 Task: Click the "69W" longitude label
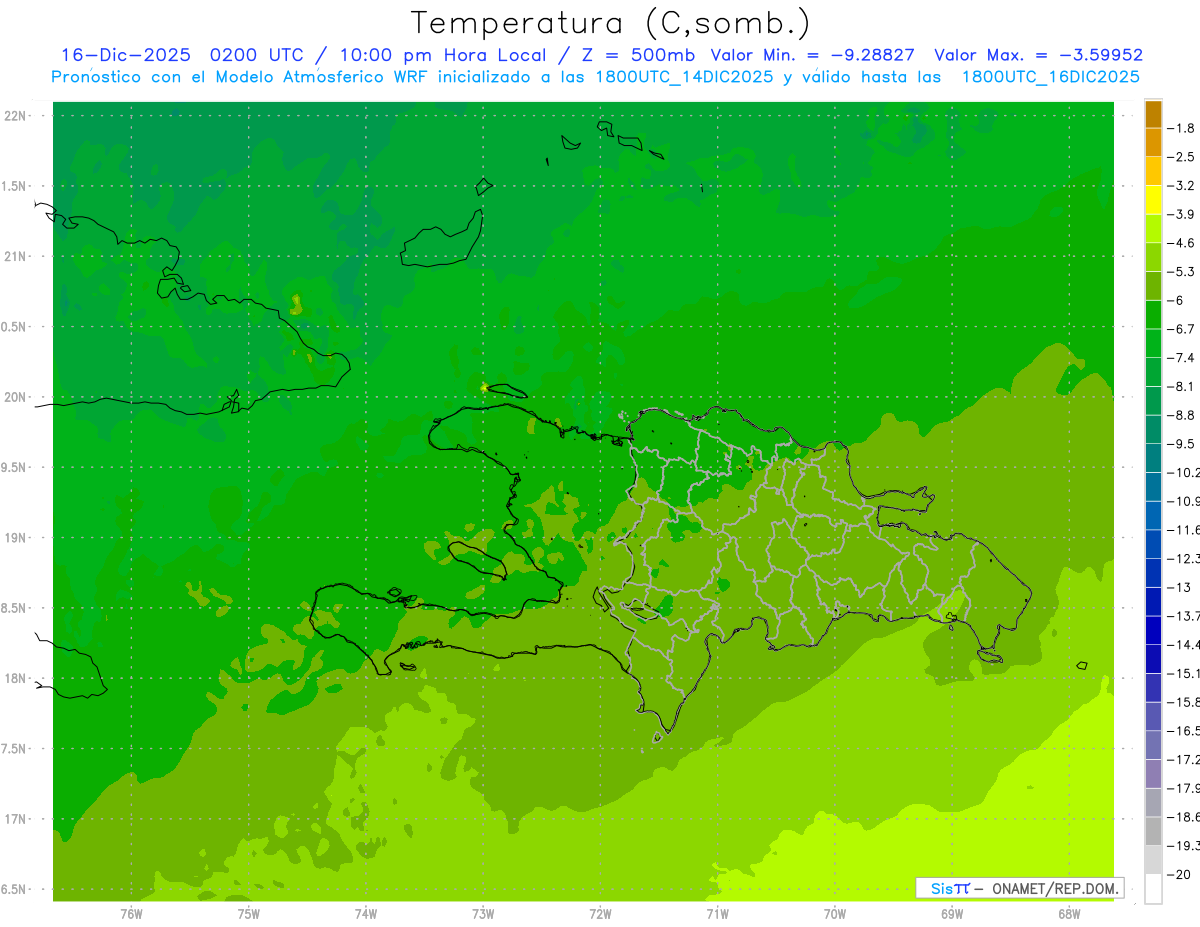tap(952, 914)
